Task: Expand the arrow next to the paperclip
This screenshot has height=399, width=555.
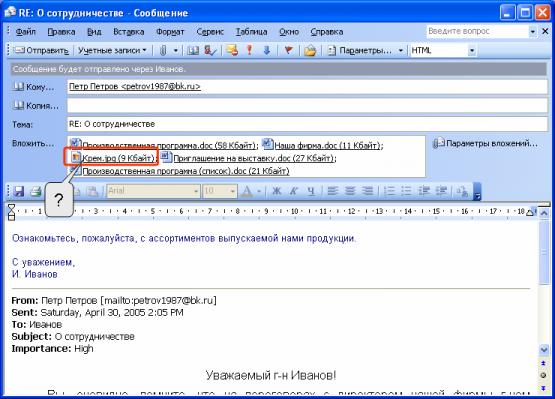Action: tap(176, 51)
